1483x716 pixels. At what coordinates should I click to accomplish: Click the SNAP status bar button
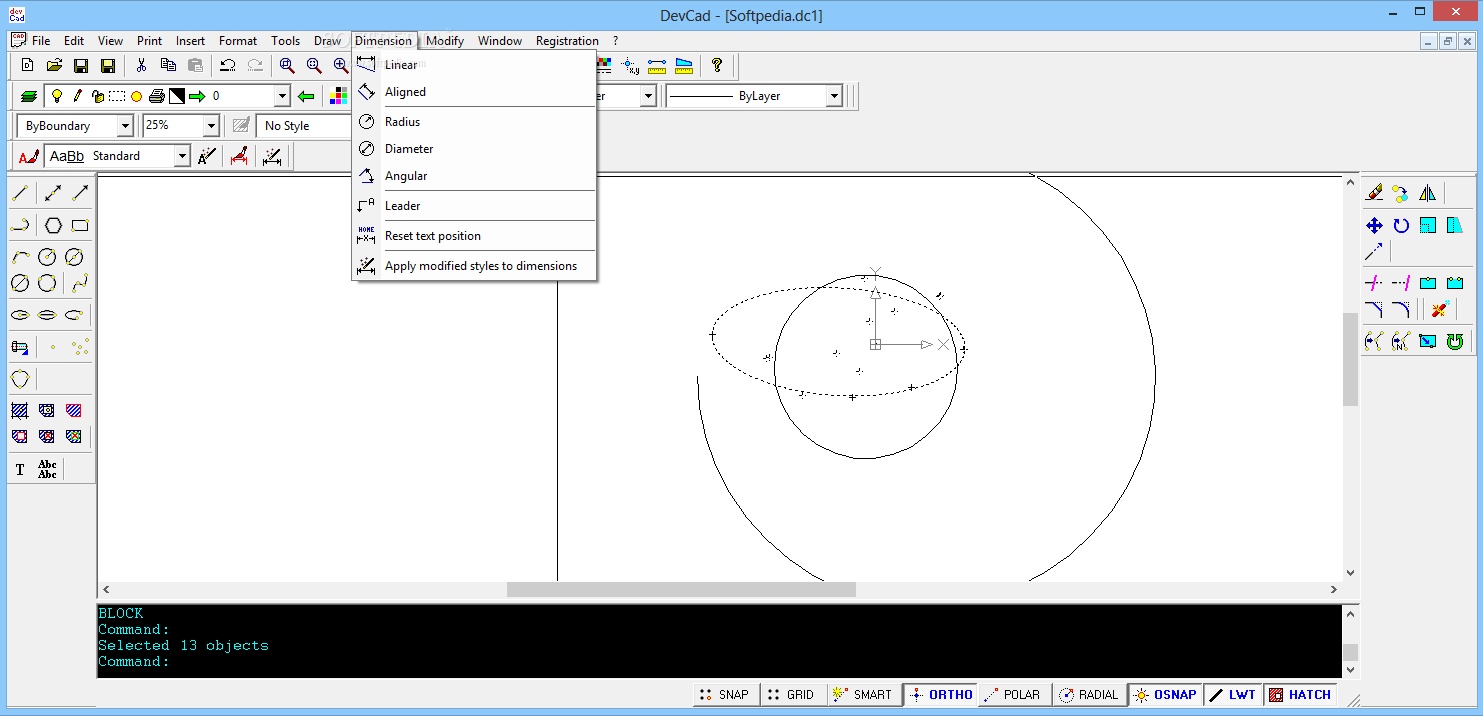click(x=723, y=695)
